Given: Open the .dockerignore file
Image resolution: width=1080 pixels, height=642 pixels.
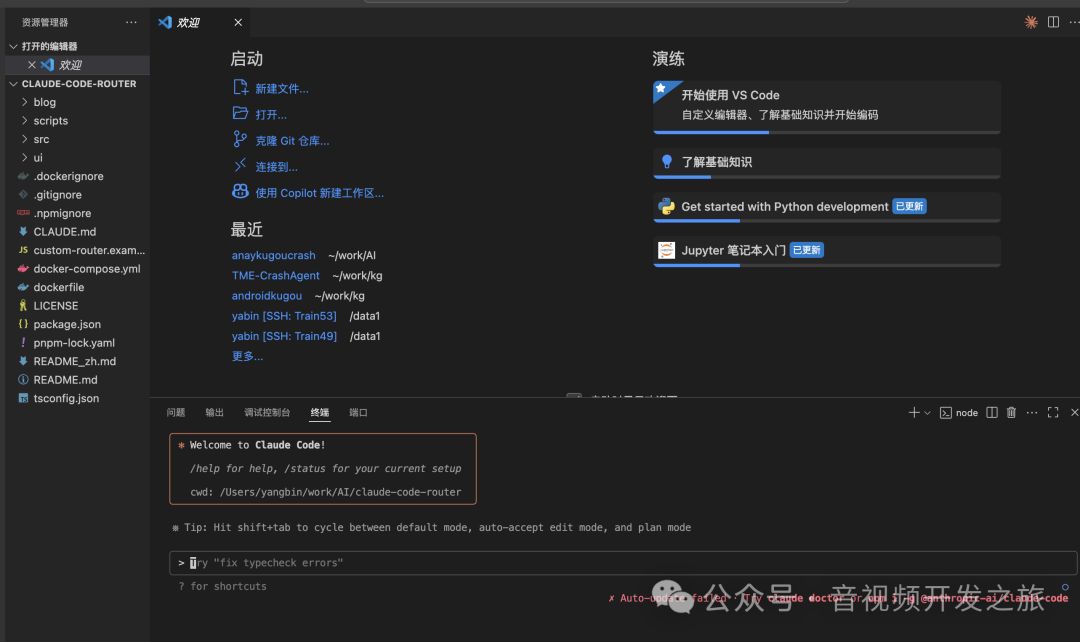Looking at the screenshot, I should [77, 176].
